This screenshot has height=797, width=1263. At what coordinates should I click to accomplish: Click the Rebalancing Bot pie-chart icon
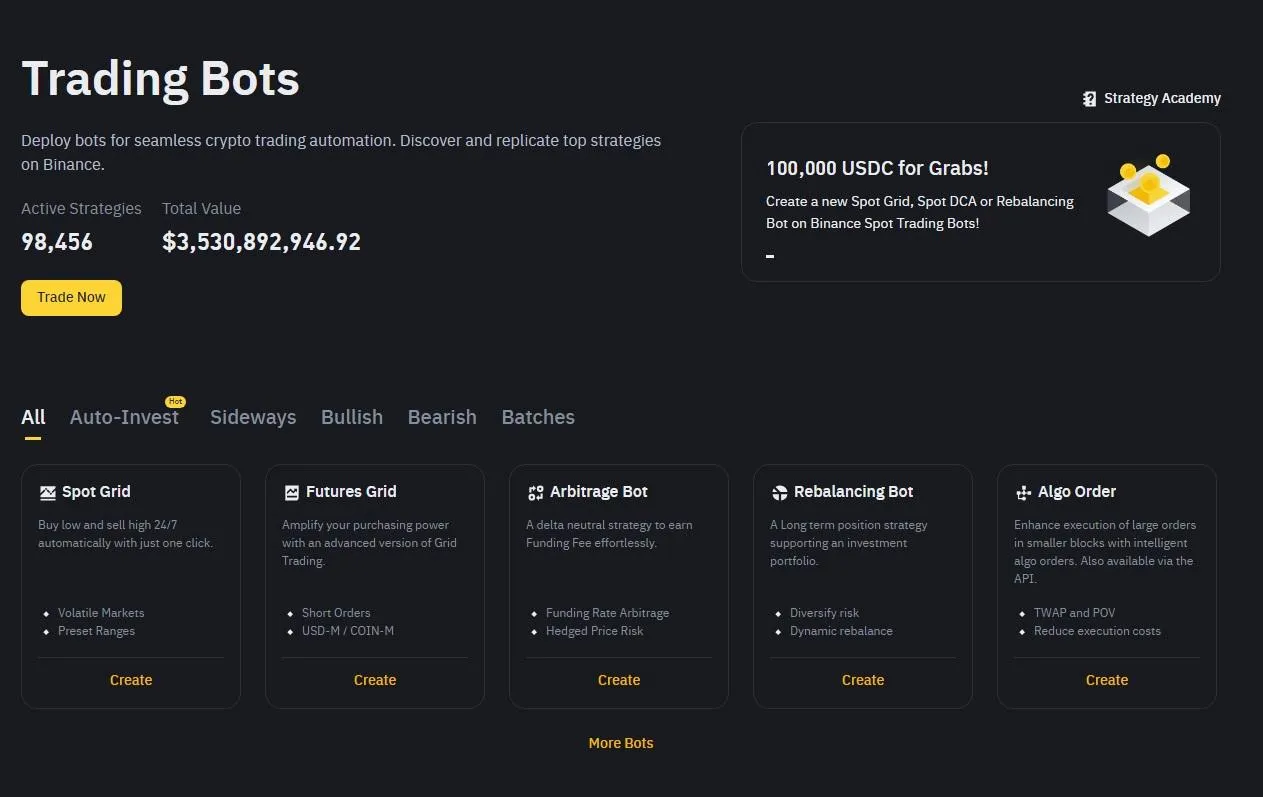(779, 491)
